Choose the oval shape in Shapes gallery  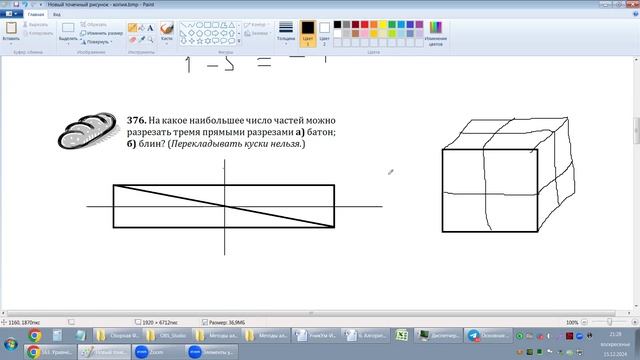(200, 25)
